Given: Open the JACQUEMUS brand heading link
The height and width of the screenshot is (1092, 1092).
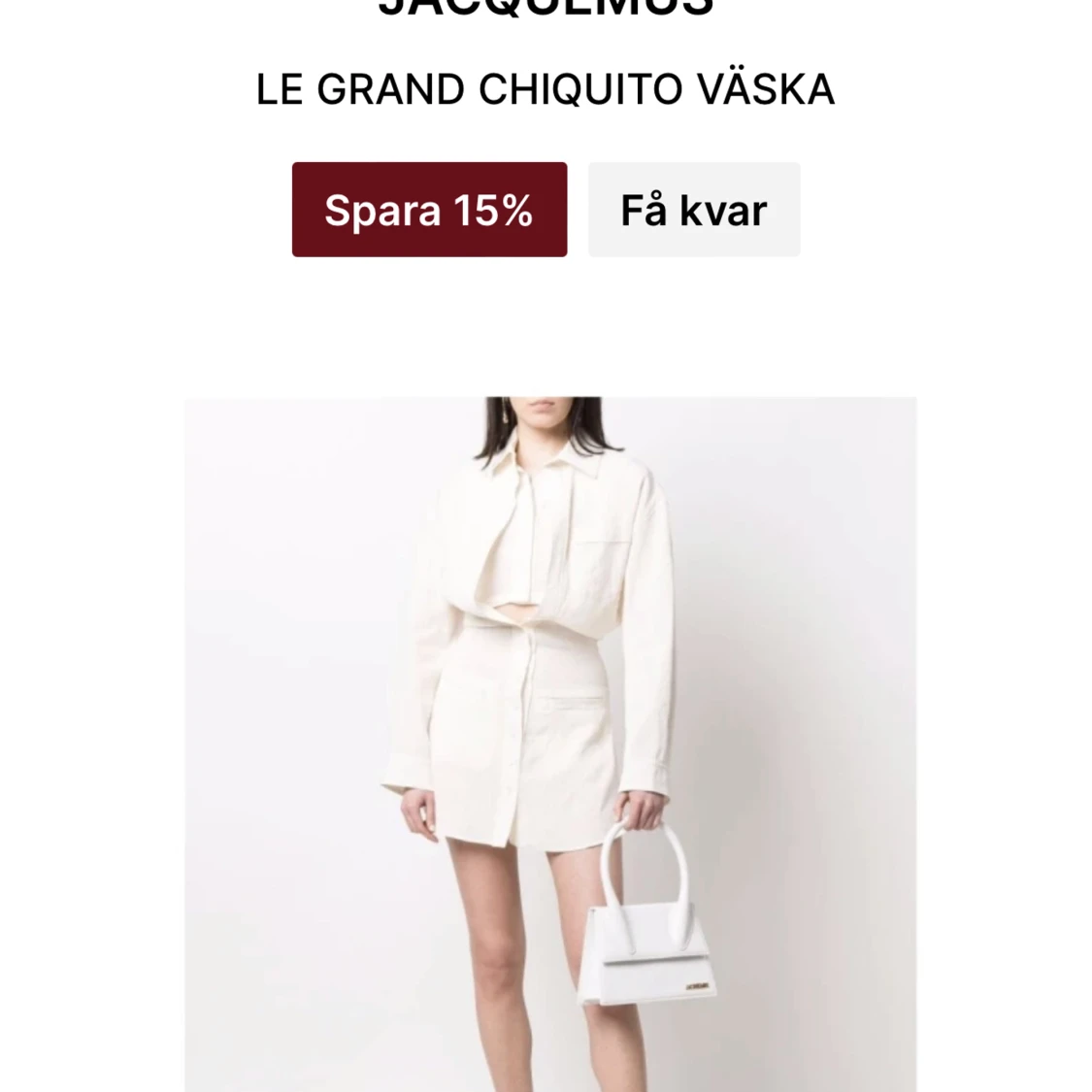Looking at the screenshot, I should click(546, 7).
